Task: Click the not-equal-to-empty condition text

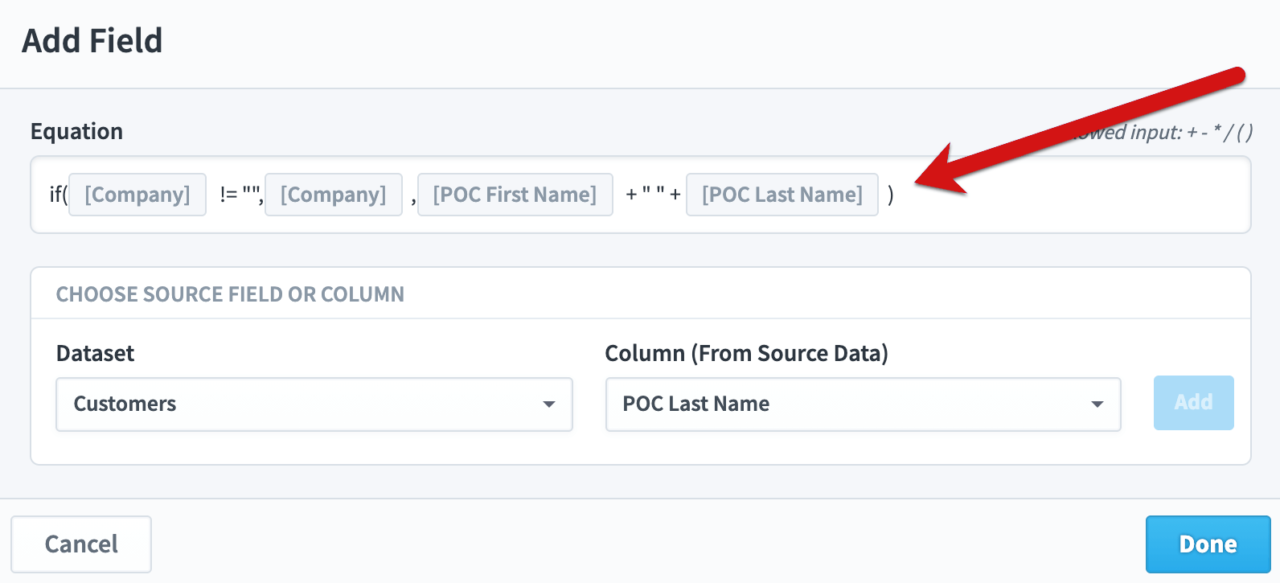Action: click(x=239, y=194)
